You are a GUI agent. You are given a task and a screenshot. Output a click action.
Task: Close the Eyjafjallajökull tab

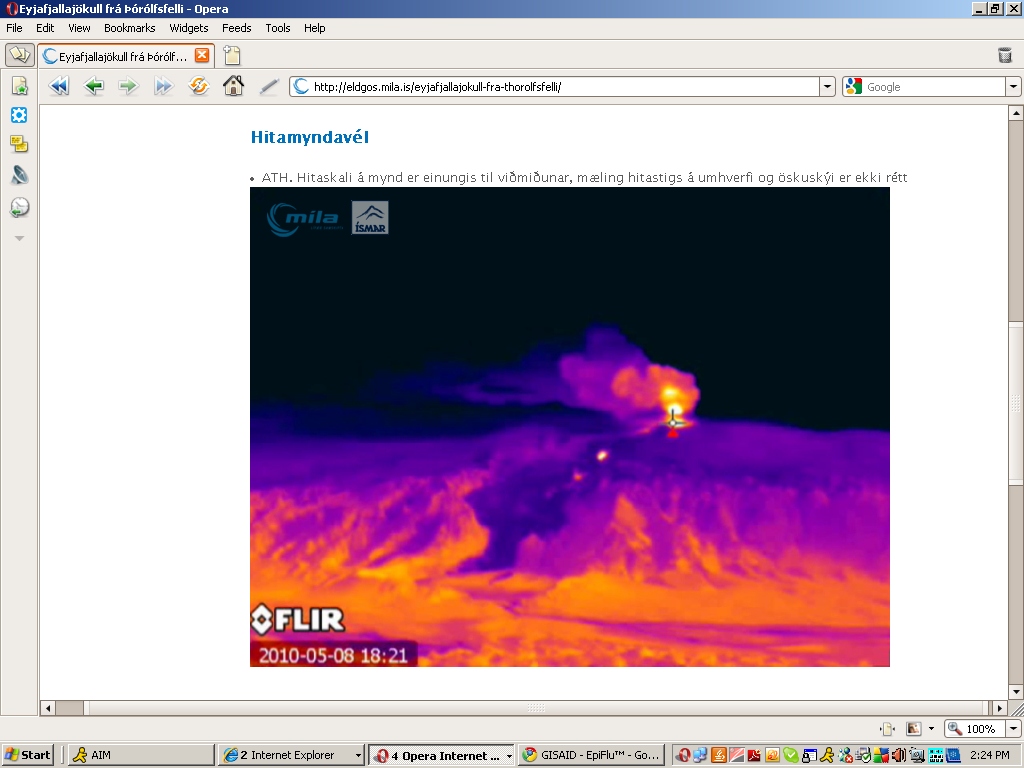202,55
